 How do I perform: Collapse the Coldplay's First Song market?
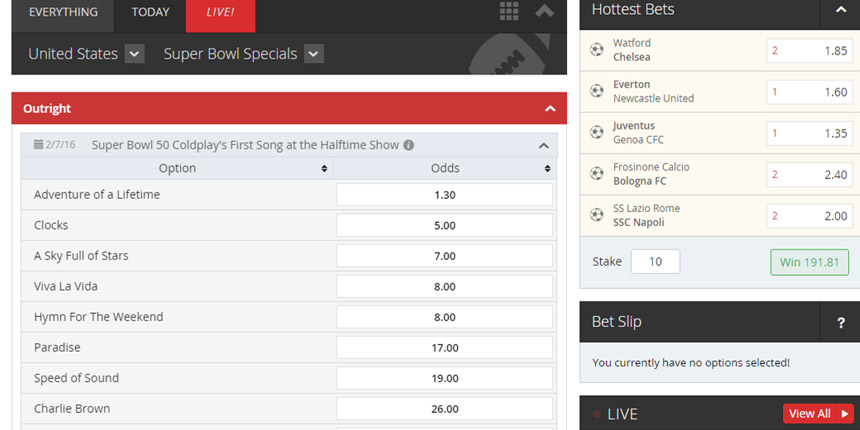point(544,145)
